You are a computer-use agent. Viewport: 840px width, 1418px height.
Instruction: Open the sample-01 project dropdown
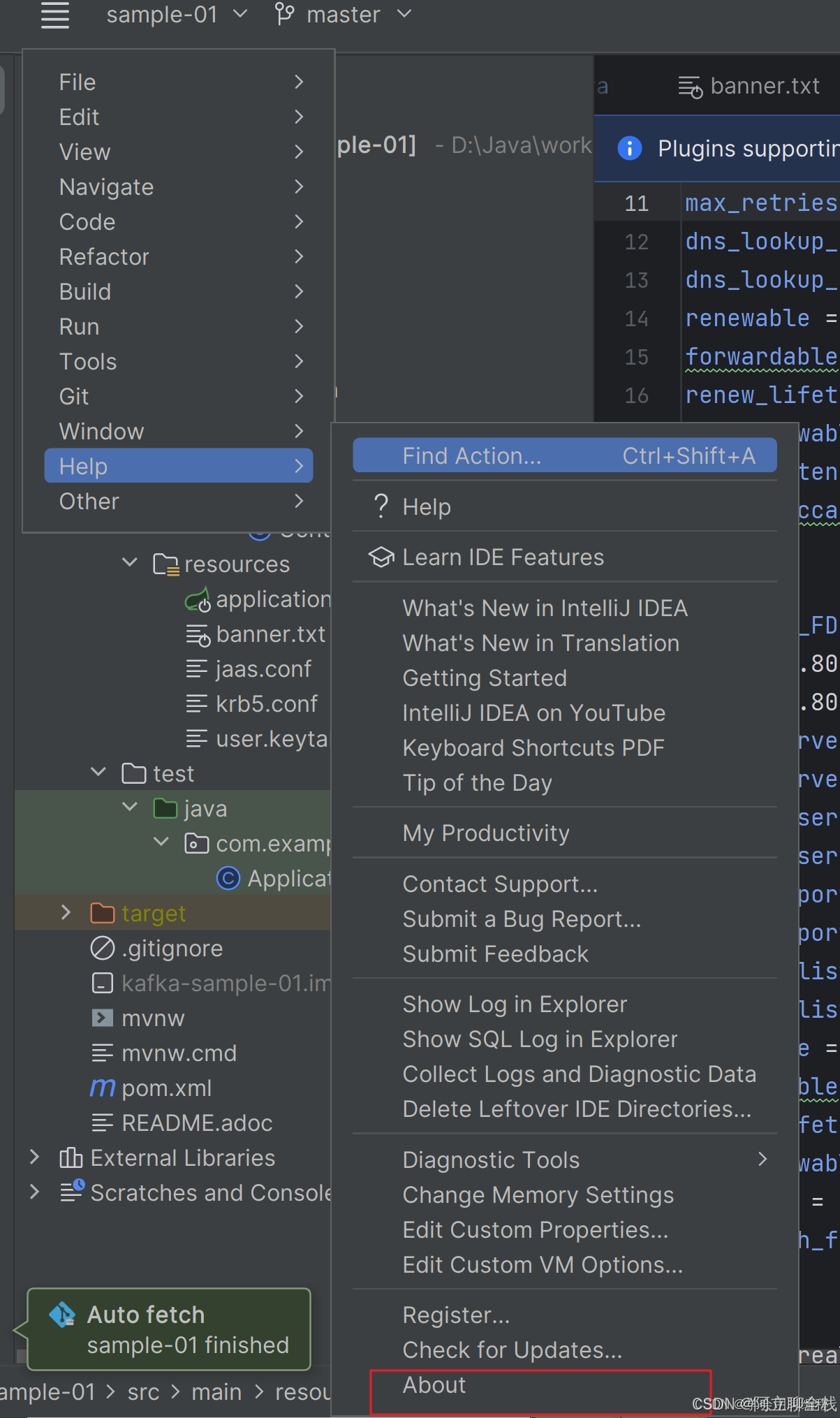[177, 15]
